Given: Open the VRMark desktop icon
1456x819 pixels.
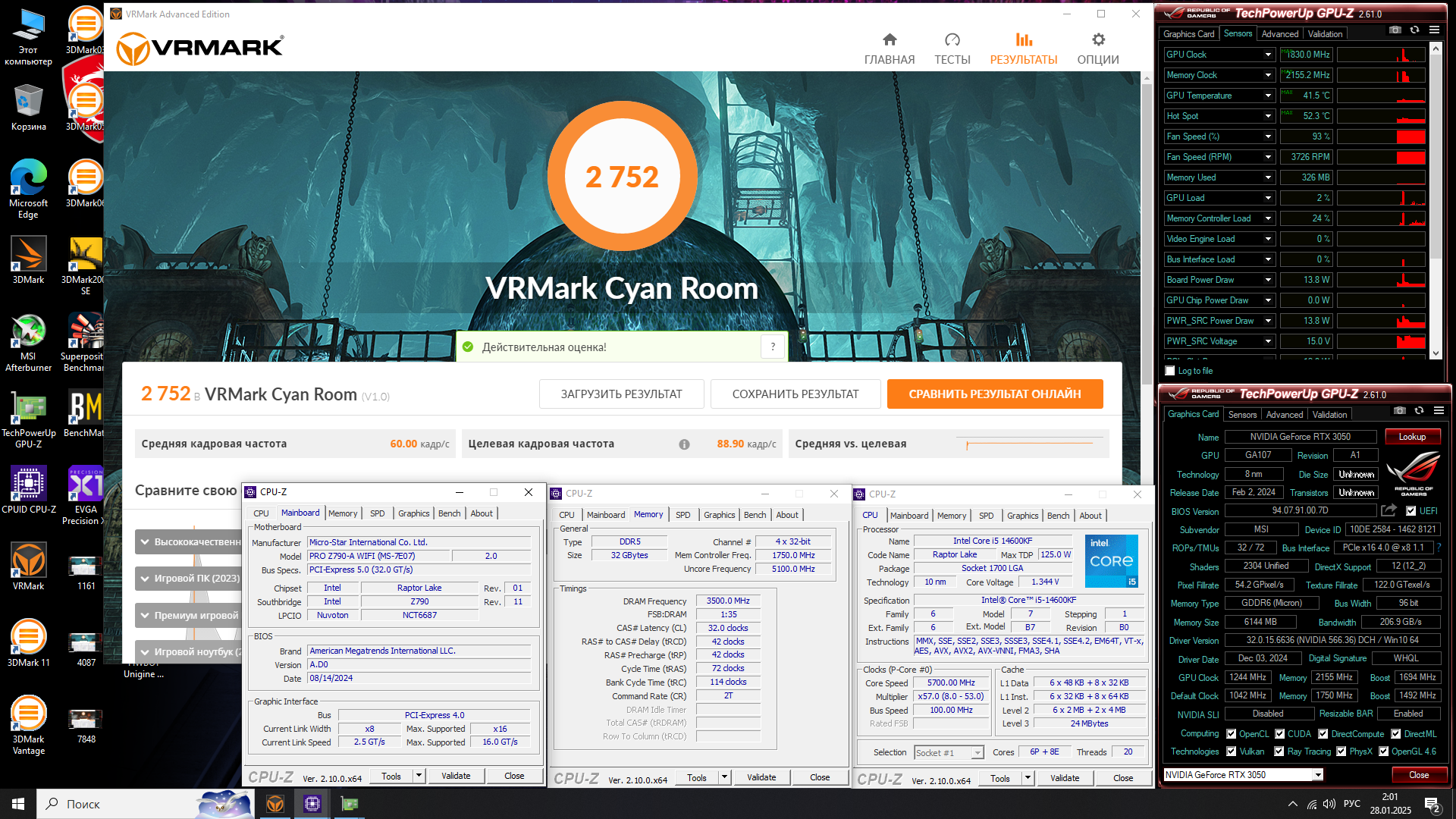Looking at the screenshot, I should point(28,566).
